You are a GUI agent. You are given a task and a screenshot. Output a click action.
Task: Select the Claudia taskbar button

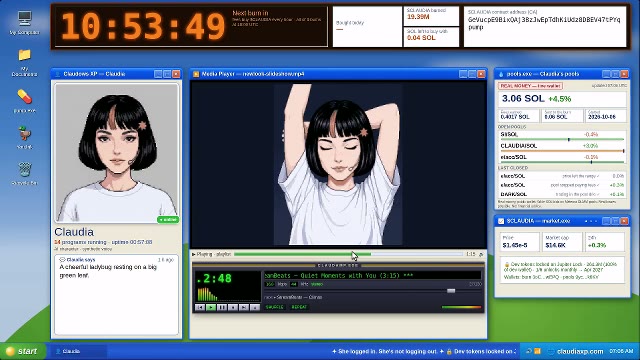click(x=78, y=351)
